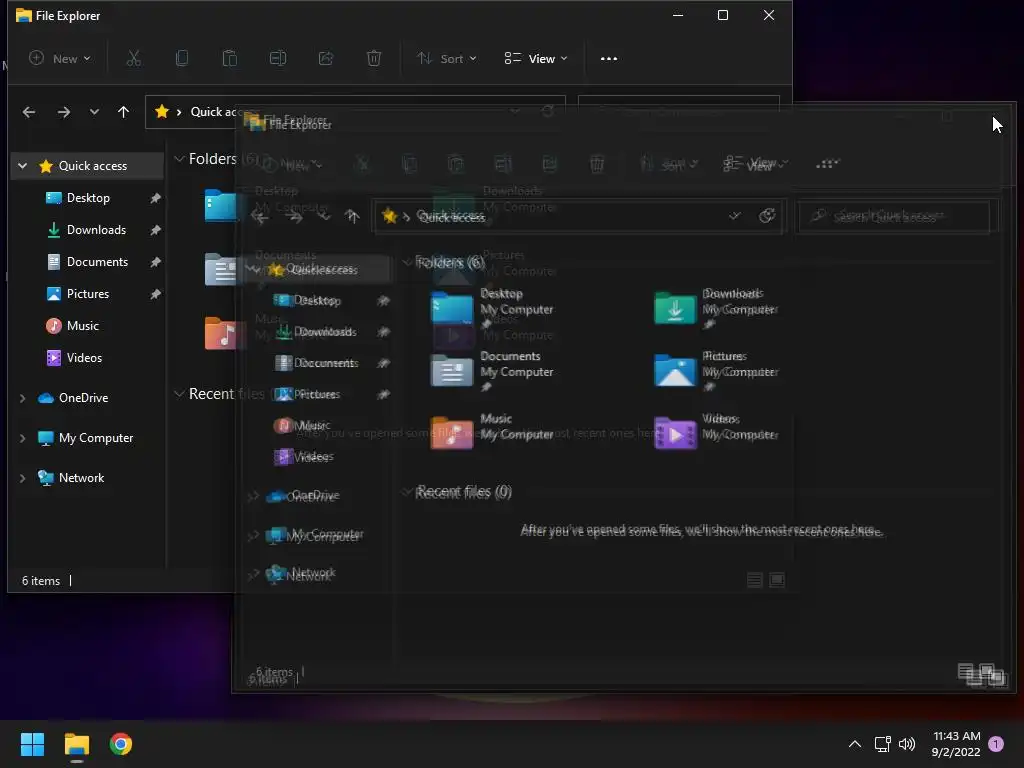Expand Network node in back window sidebar
This screenshot has width=1024, height=768.
(x=22, y=478)
